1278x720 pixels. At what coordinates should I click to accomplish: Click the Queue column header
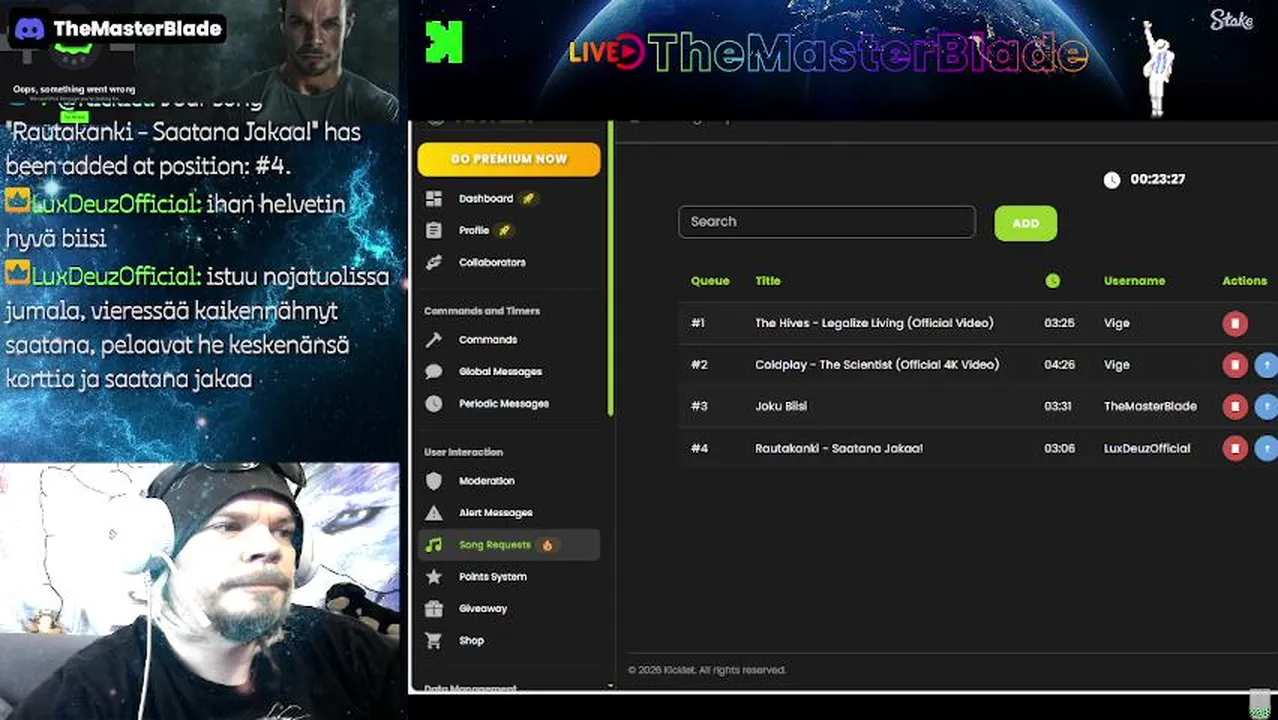(710, 281)
